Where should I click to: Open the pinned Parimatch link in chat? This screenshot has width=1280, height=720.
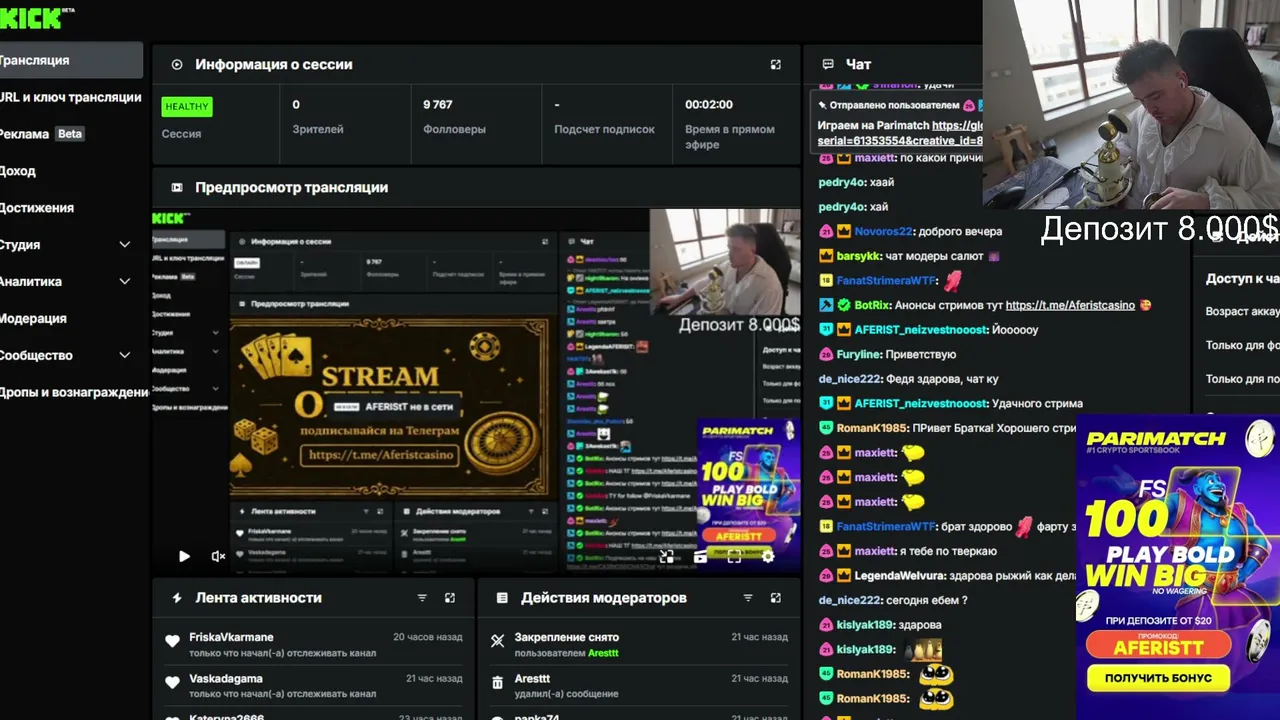[900, 133]
